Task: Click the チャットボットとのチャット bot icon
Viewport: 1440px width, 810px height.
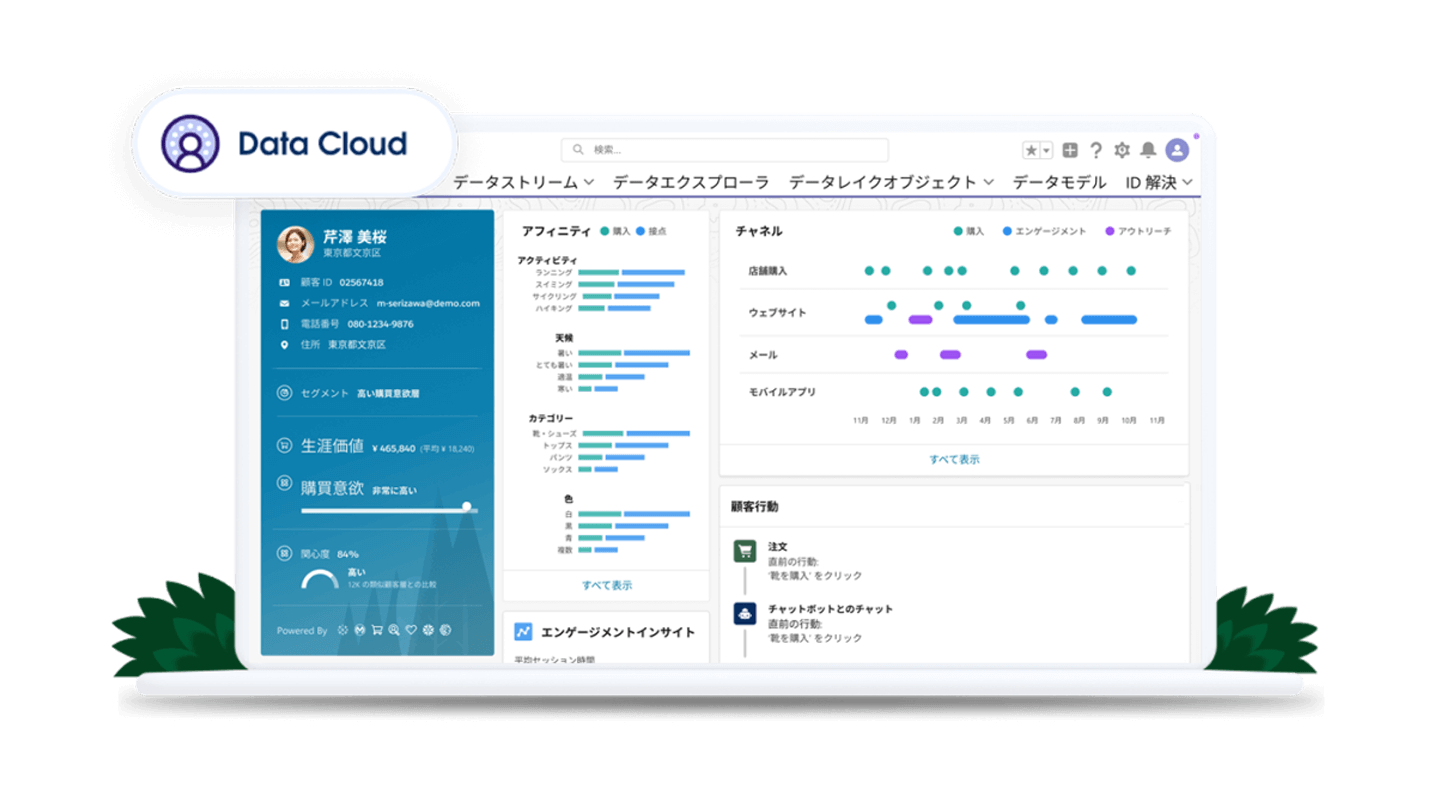Action: click(x=744, y=613)
